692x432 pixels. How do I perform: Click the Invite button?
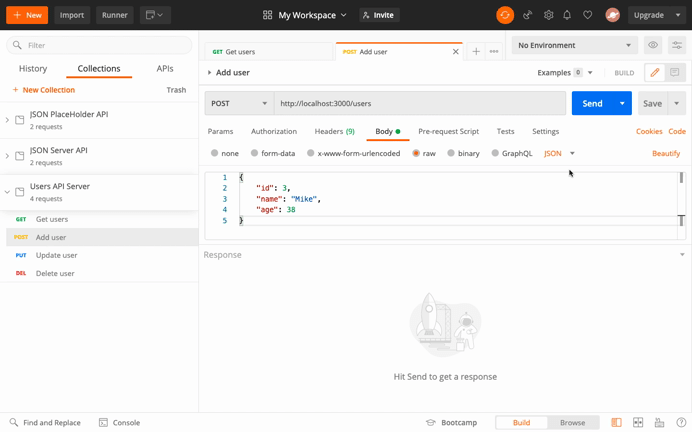379,15
